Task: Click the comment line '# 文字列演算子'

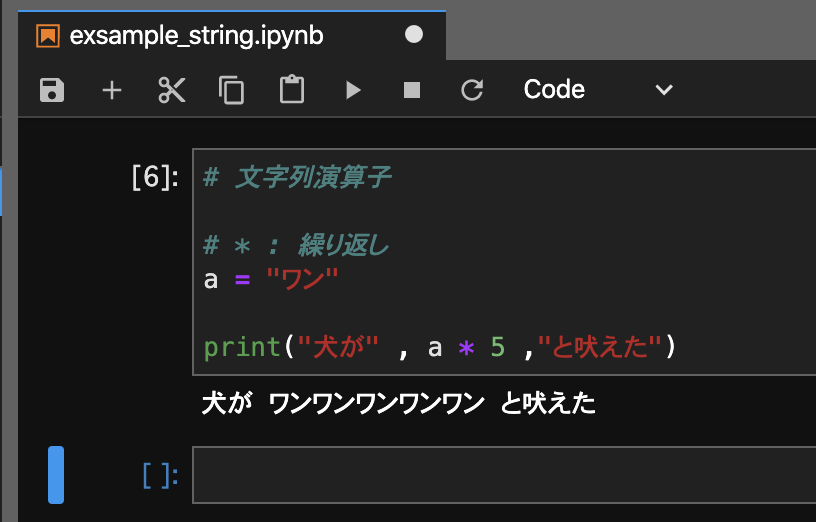Action: point(297,177)
